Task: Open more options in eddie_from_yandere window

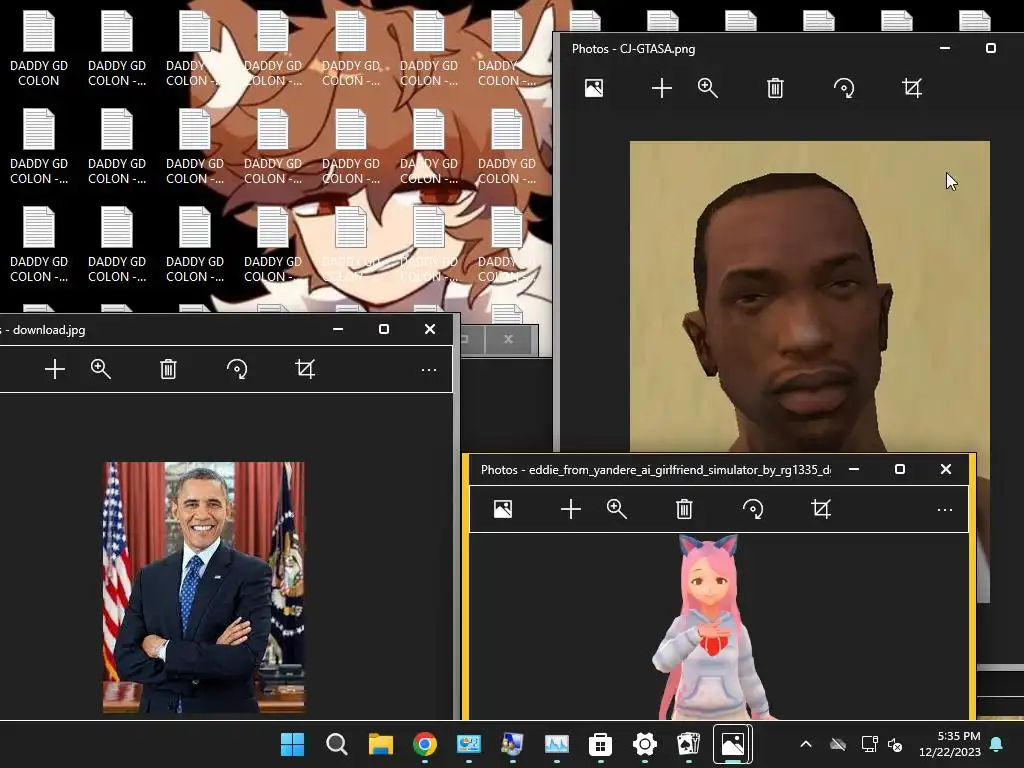Action: pyautogui.click(x=945, y=509)
